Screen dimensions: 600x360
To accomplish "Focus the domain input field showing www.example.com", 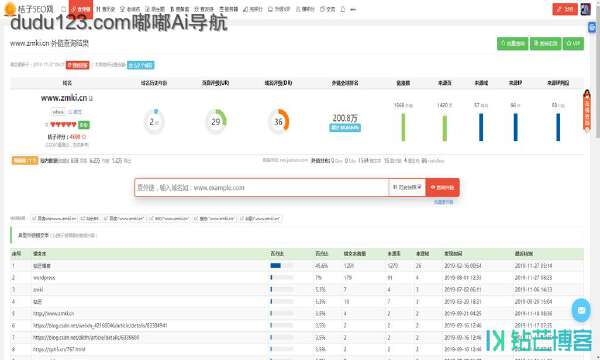I will tap(262, 187).
